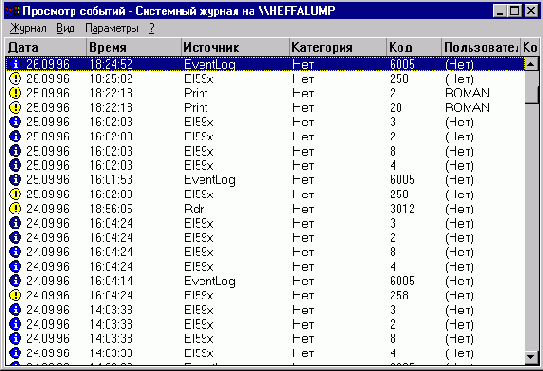The image size is (543, 371).
Task: Click info icon of 24.09.96 14:03:33 code 2 row
Action: [x=15, y=324]
